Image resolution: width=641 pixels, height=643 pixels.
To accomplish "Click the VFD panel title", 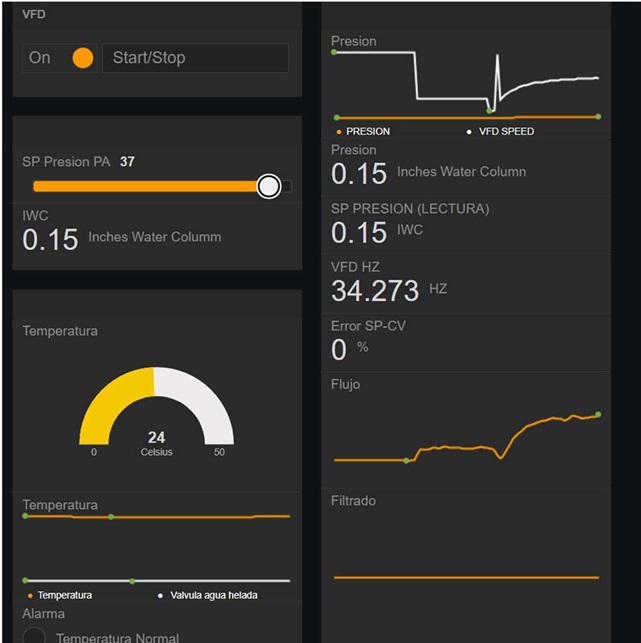I will point(34,15).
